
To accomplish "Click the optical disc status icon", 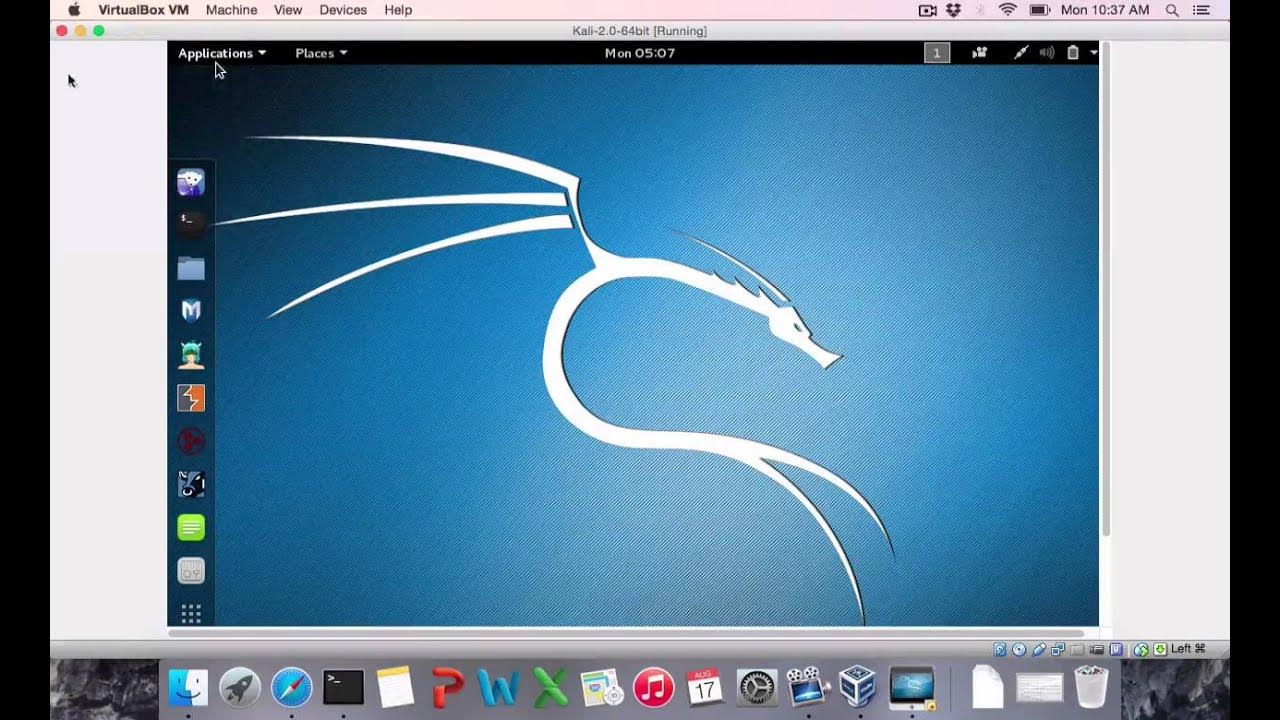I will [1019, 649].
